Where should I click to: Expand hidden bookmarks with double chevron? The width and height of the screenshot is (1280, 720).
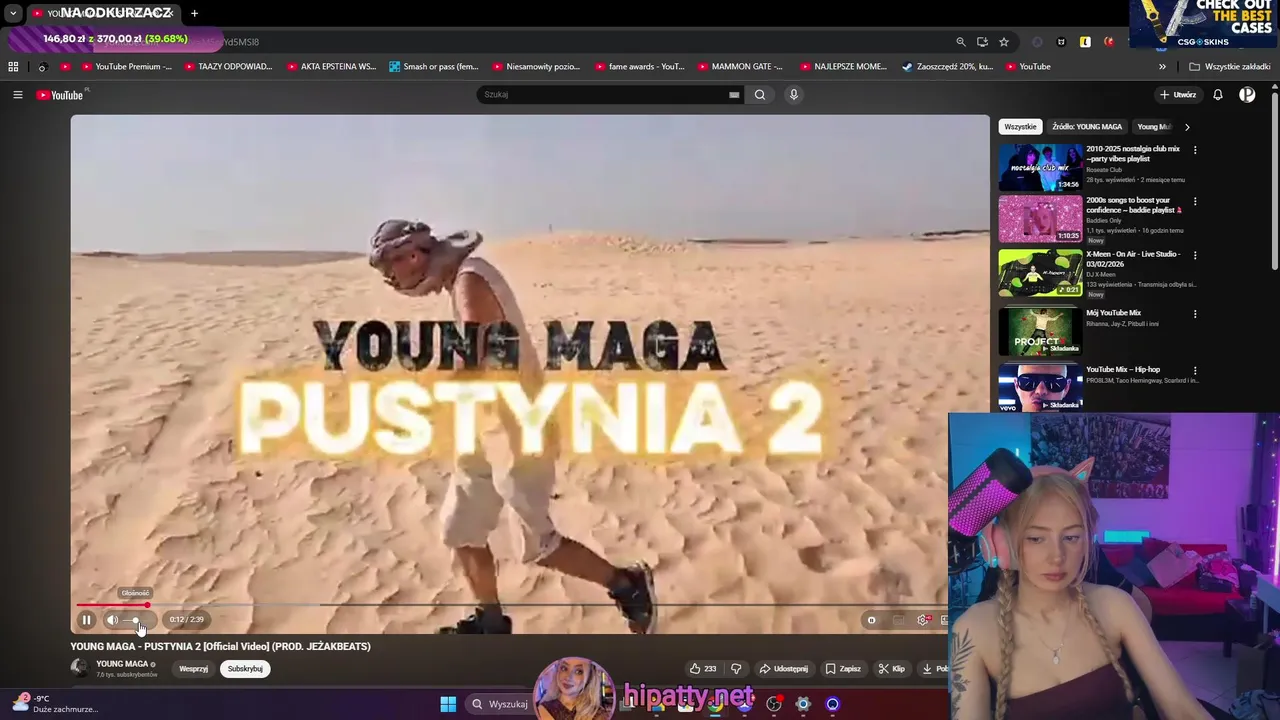1162,67
